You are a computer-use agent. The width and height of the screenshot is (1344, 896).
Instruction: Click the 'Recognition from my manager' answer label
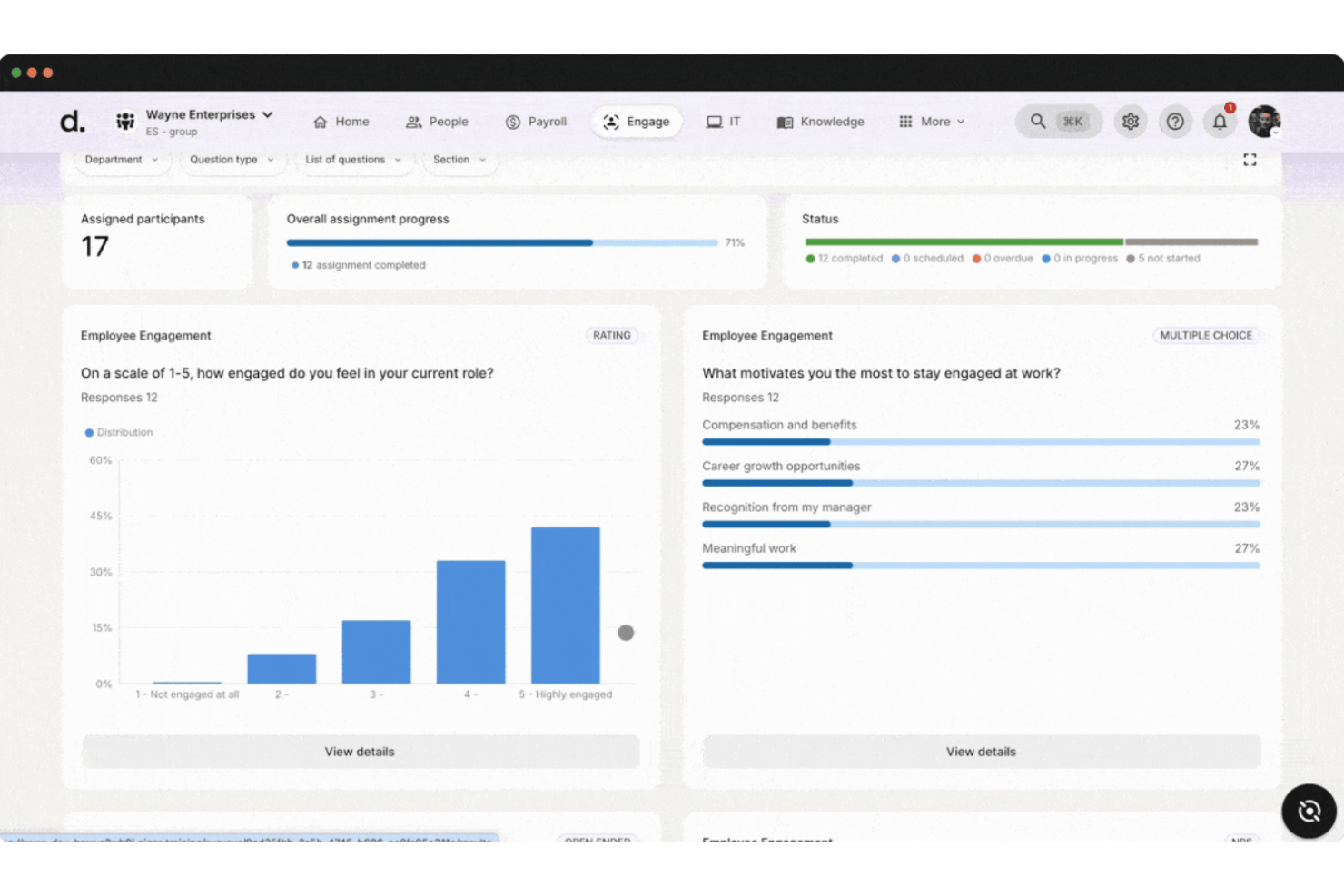point(786,507)
